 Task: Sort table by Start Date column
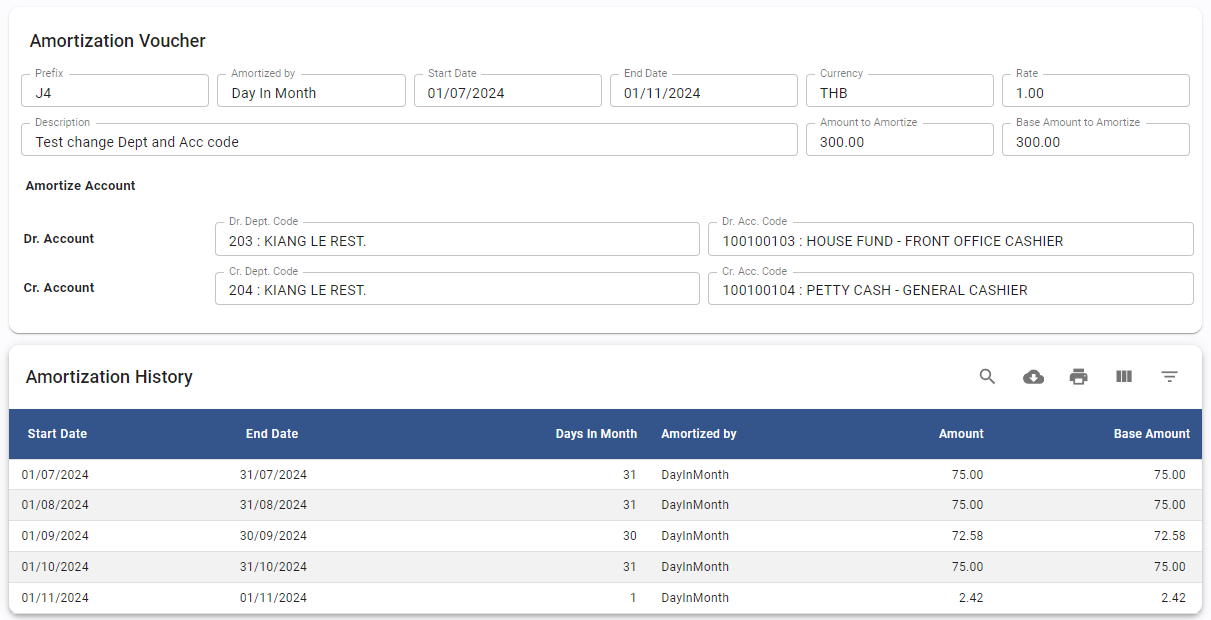click(57, 434)
